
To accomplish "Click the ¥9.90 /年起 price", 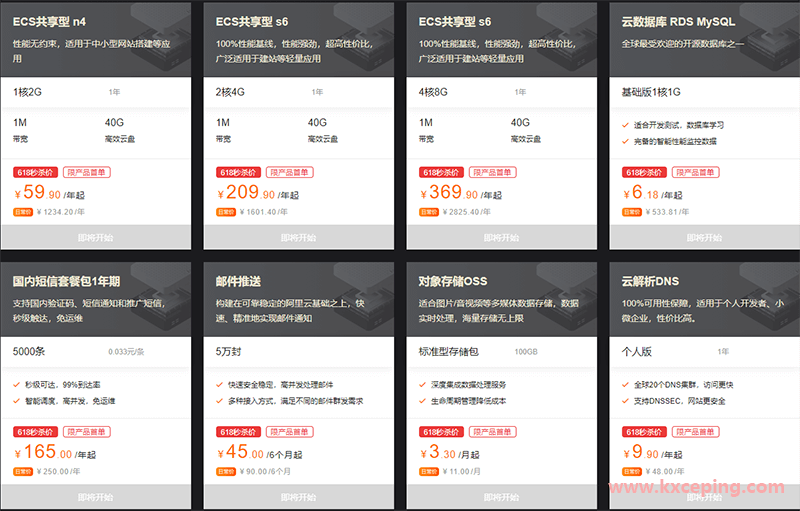I will [653, 452].
